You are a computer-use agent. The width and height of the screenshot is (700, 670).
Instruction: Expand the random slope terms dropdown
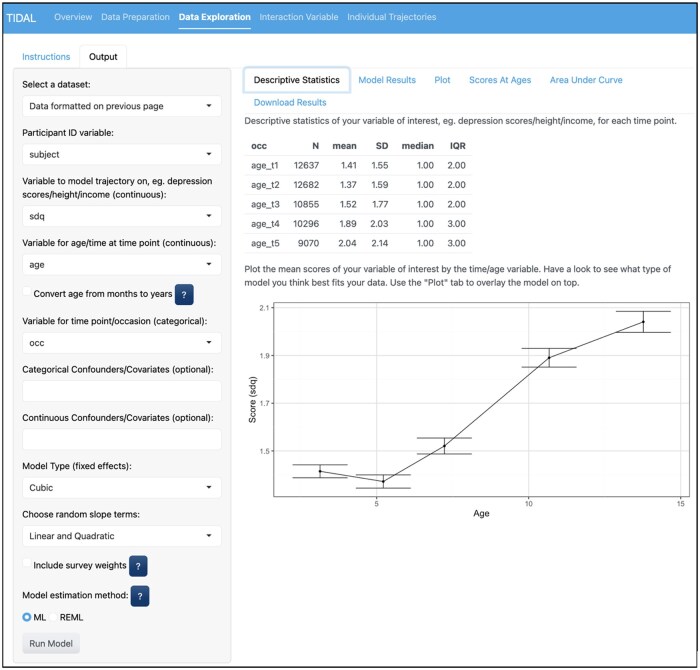[x=121, y=536]
